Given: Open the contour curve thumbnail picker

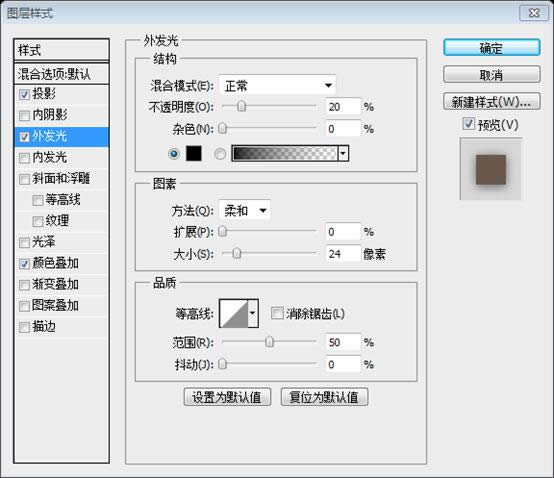Looking at the screenshot, I should 234,313.
